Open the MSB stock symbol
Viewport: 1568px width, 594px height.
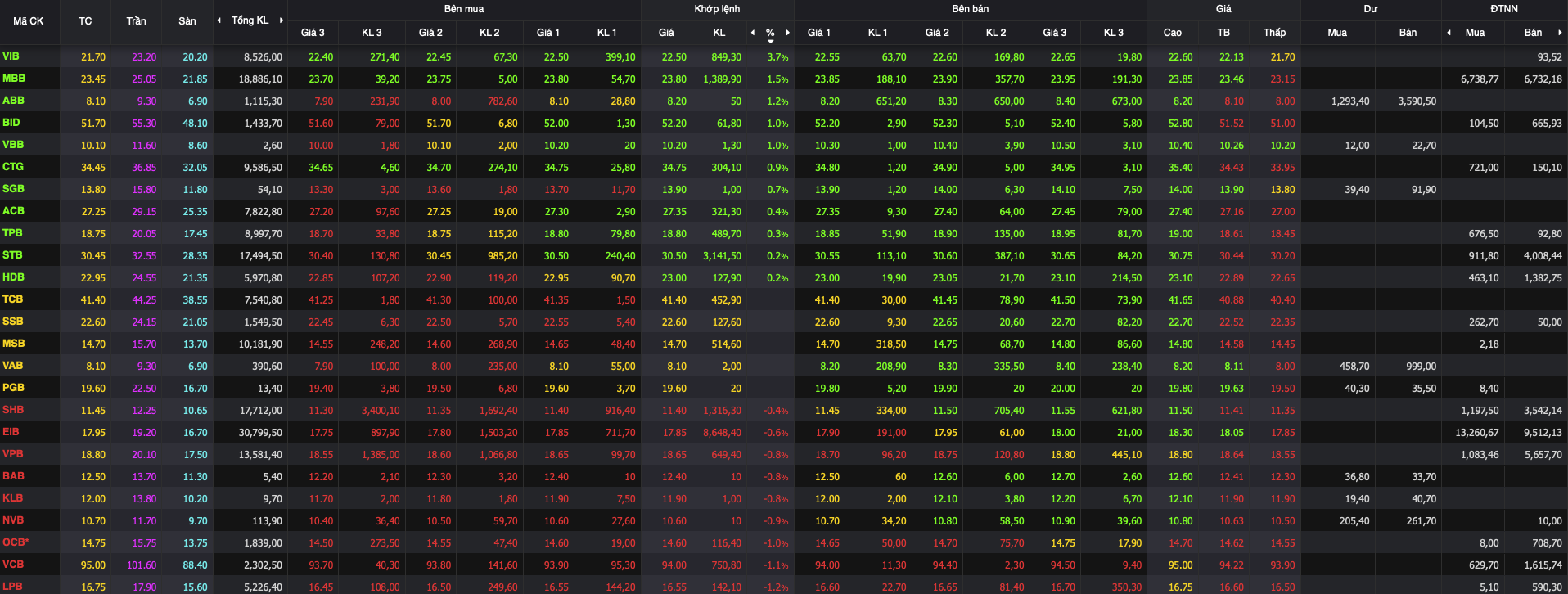[13, 344]
